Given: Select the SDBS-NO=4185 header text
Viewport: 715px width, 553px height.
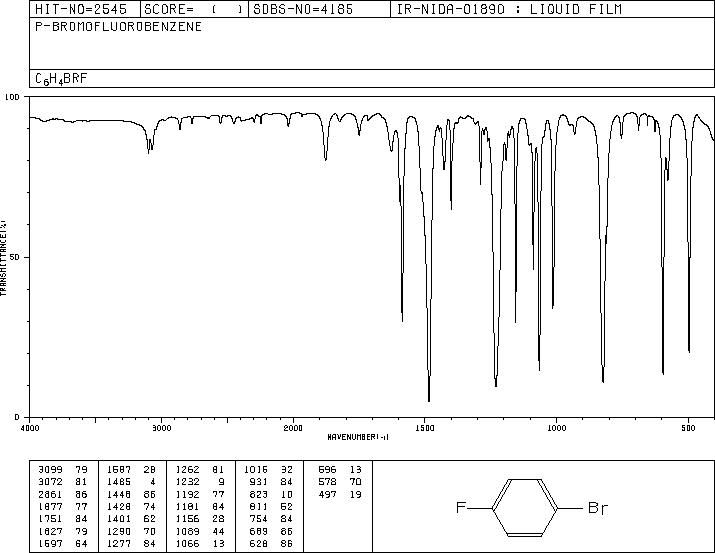Looking at the screenshot, I should point(303,9).
